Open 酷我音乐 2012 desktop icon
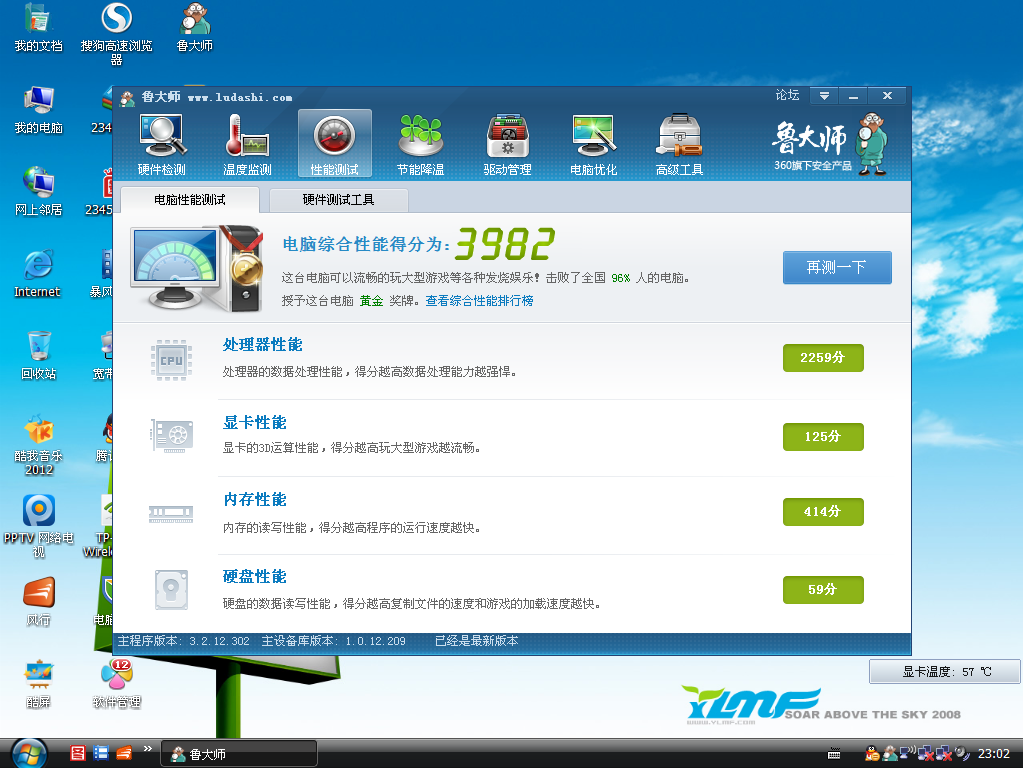 tap(38, 445)
